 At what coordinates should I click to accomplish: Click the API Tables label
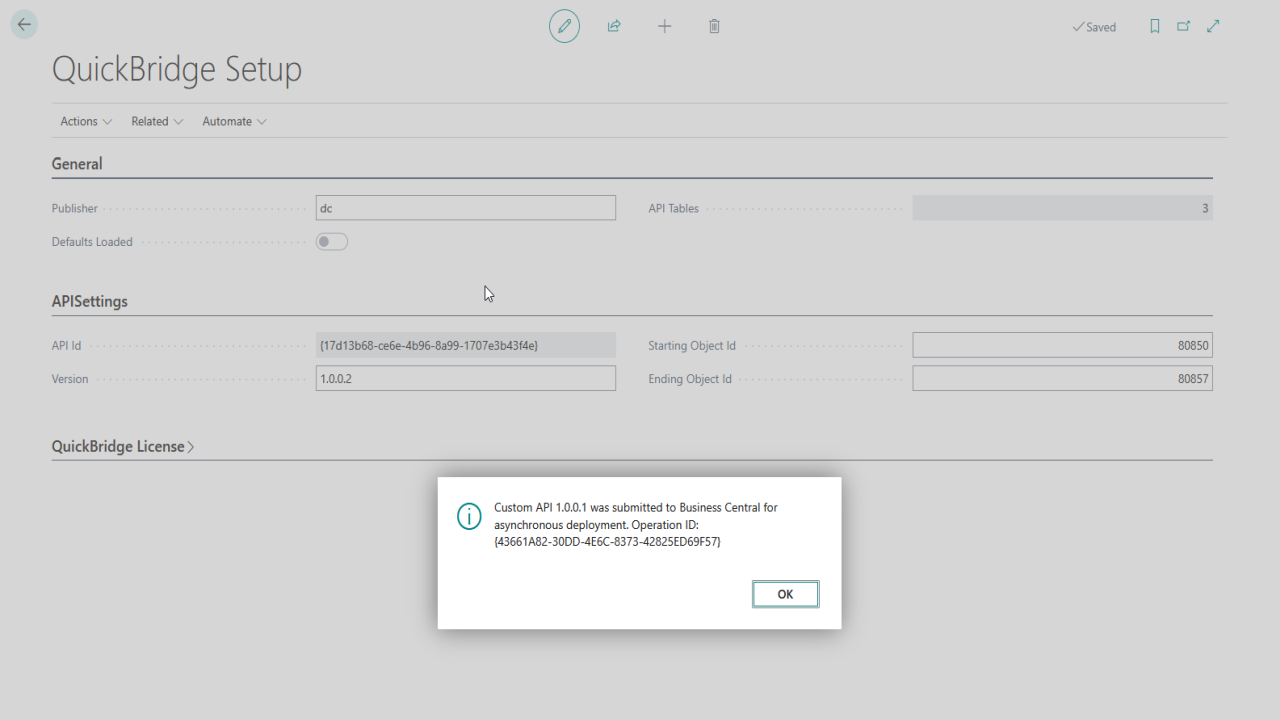pyautogui.click(x=674, y=208)
